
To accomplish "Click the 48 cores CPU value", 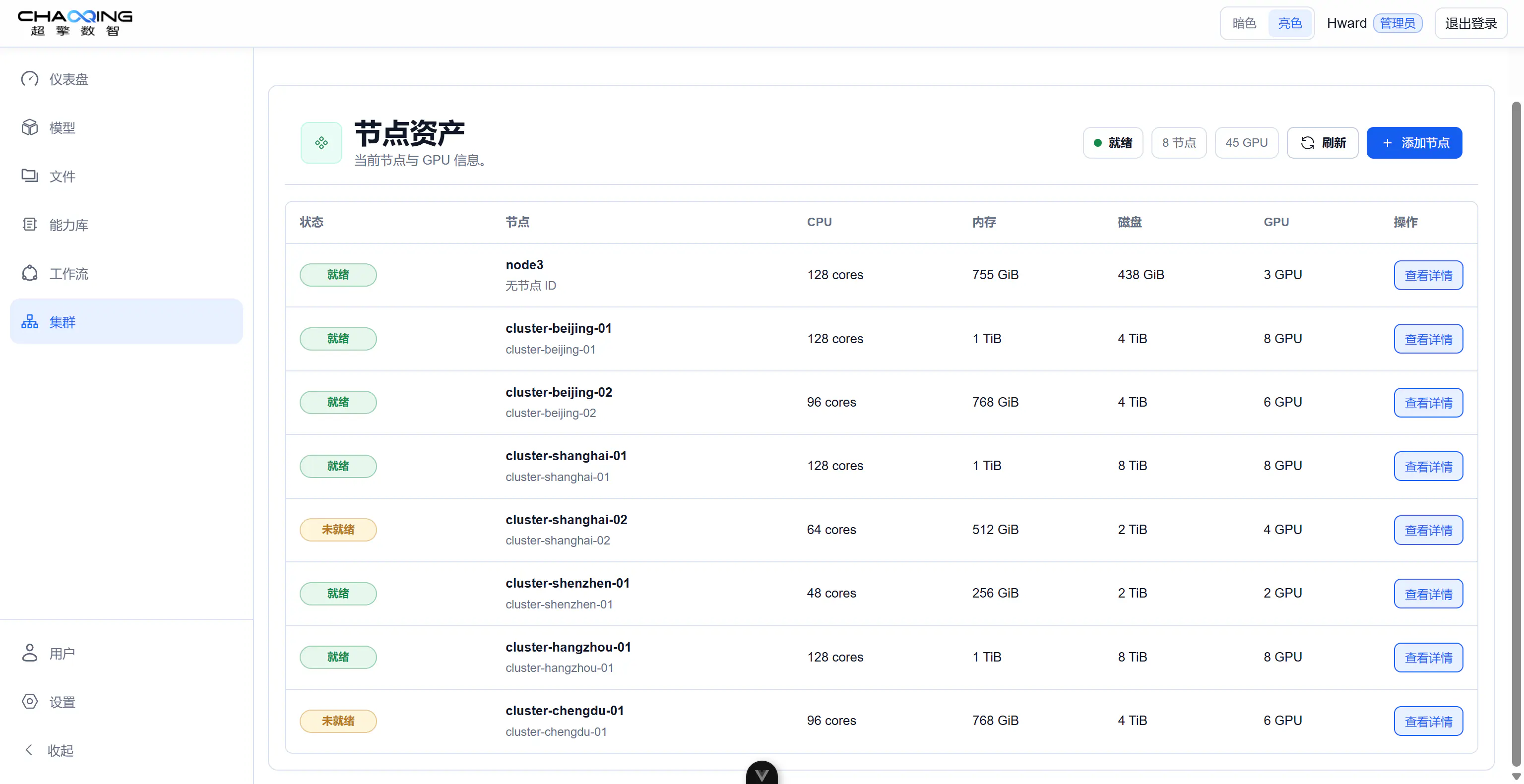I will click(831, 593).
